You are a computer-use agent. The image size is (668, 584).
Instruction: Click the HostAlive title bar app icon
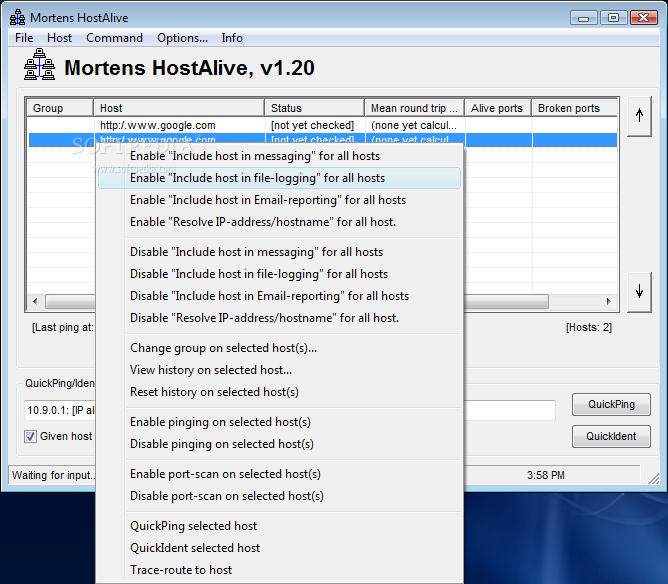coord(17,17)
